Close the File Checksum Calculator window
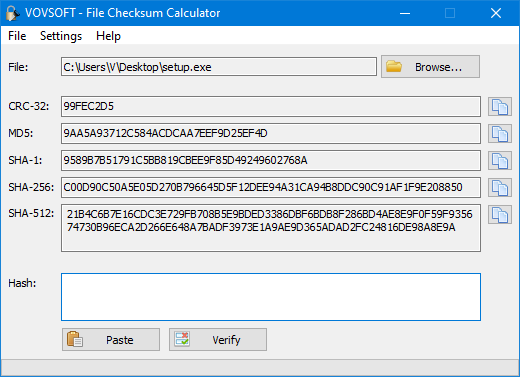520x377 pixels. [496, 13]
